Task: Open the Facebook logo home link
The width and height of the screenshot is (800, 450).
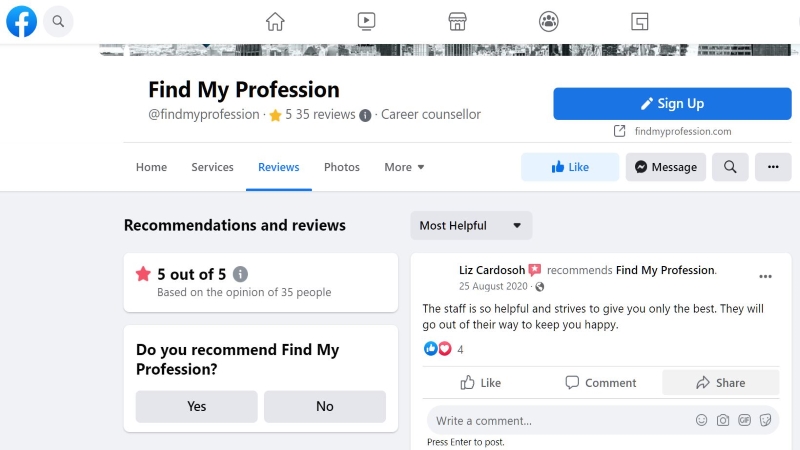Action: (x=21, y=21)
